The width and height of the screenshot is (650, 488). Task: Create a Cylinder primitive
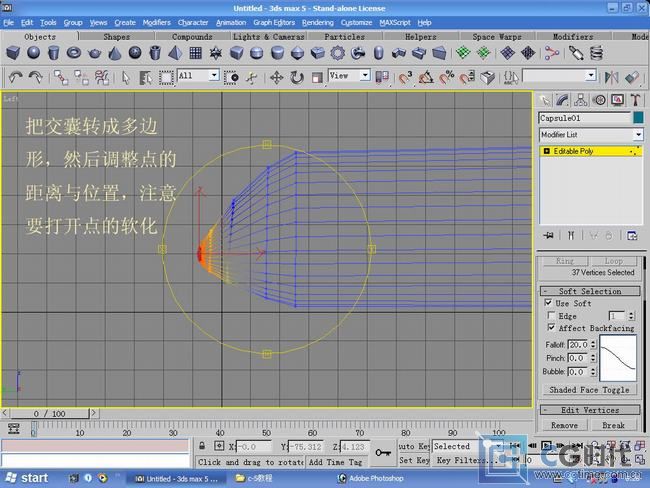[x=53, y=53]
